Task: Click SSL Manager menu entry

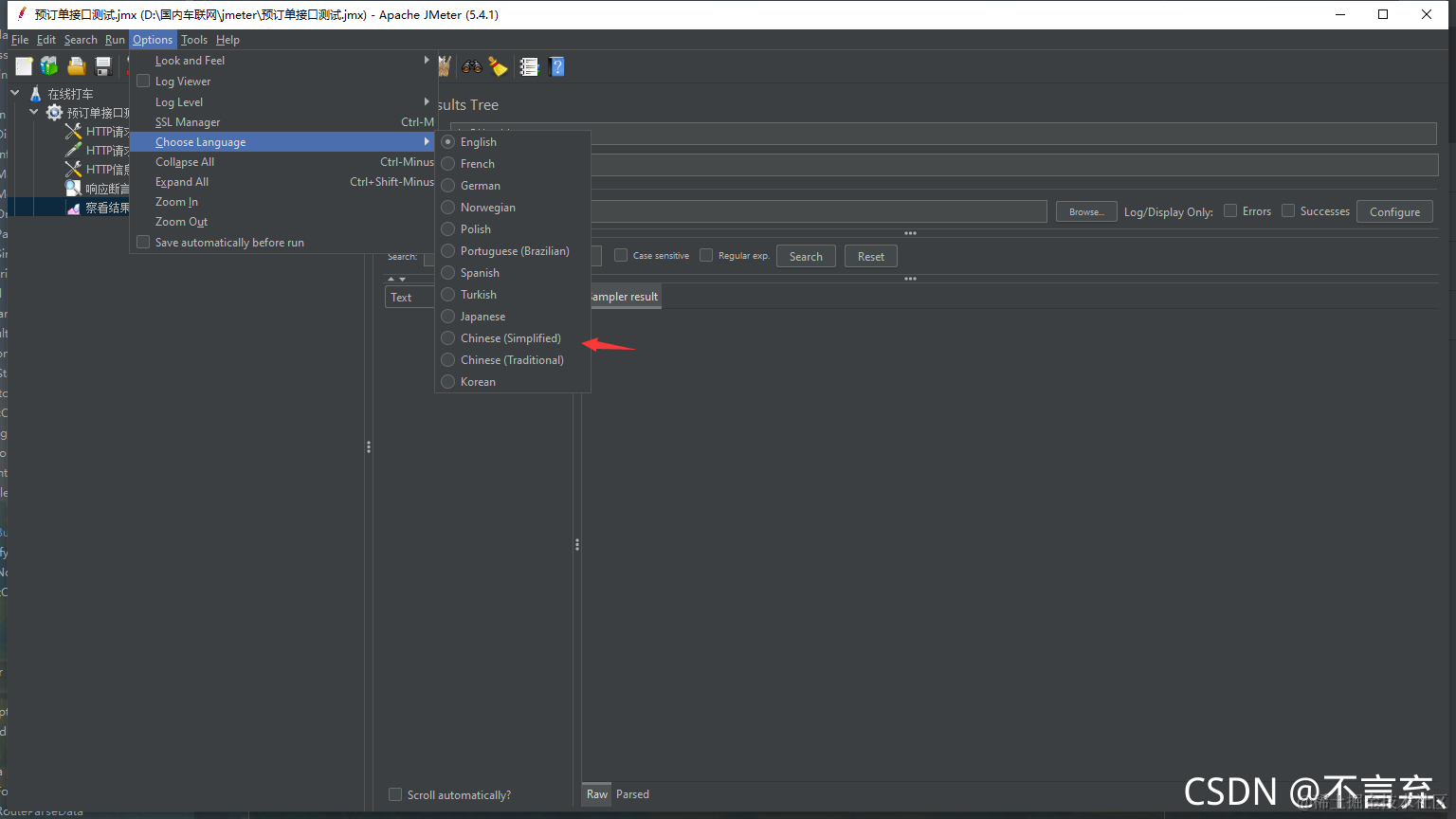Action: 283,122
